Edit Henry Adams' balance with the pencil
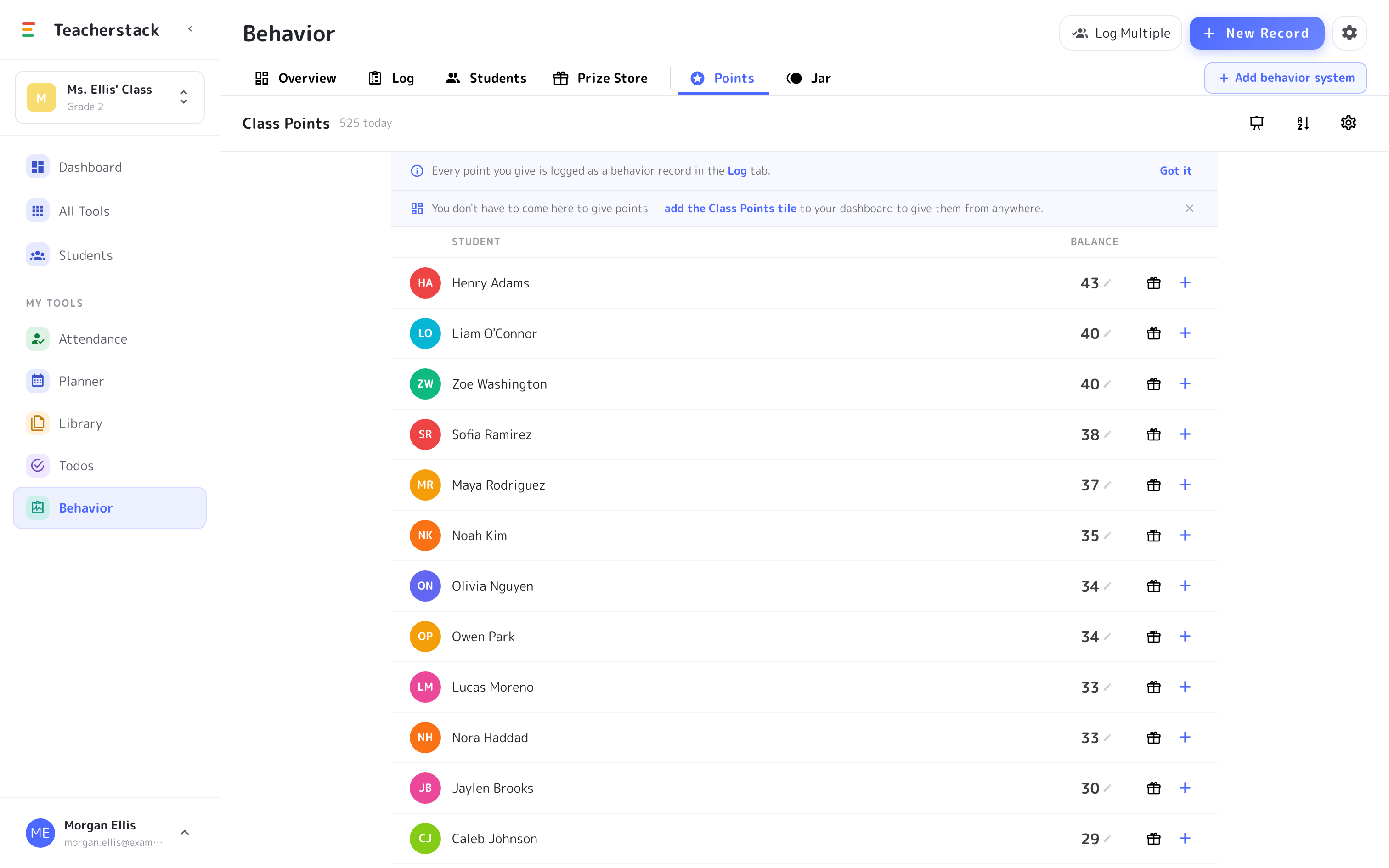 1108,282
